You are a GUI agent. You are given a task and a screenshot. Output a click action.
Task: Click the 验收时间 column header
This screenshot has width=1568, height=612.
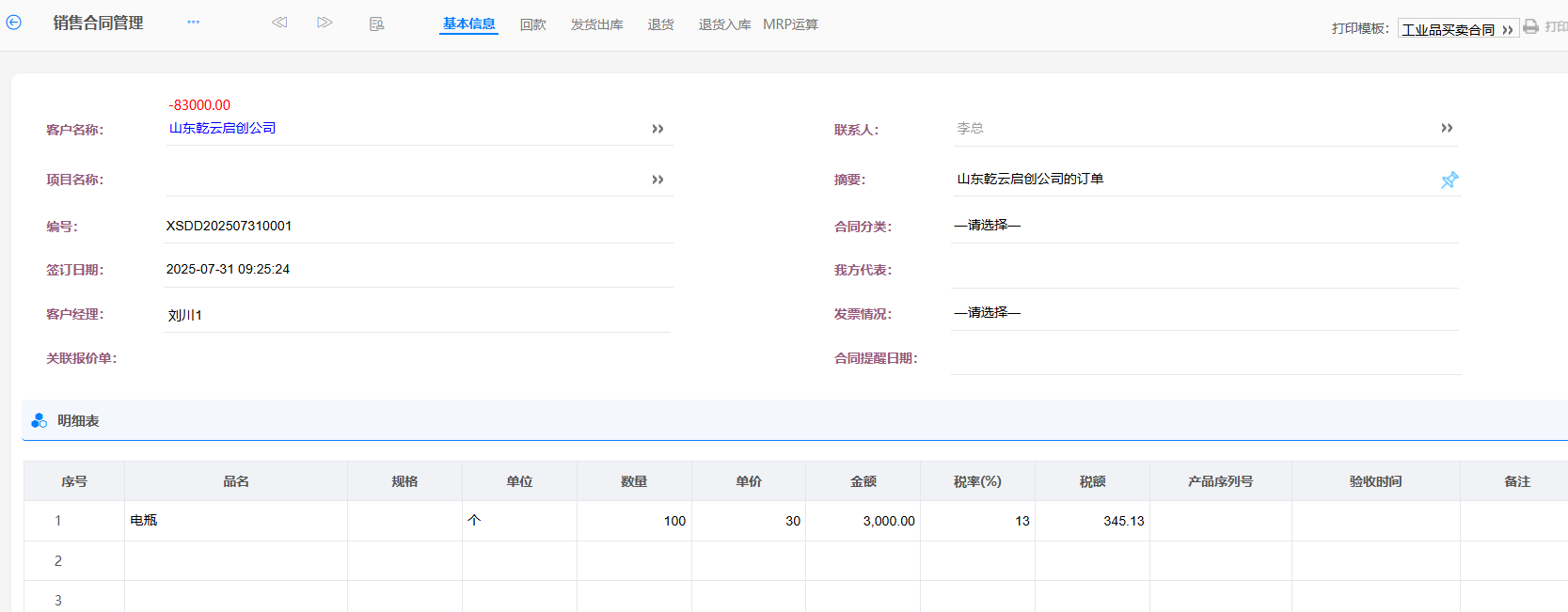point(1376,481)
